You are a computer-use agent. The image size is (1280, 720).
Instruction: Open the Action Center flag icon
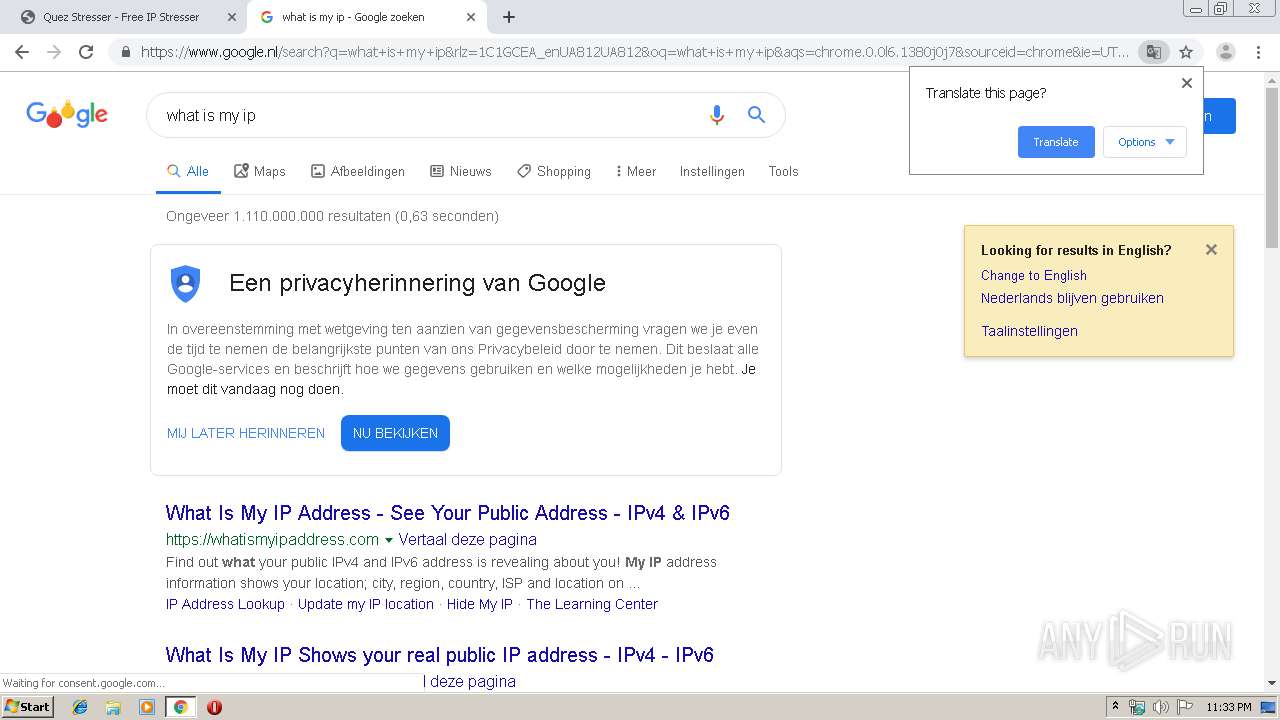coord(1184,707)
